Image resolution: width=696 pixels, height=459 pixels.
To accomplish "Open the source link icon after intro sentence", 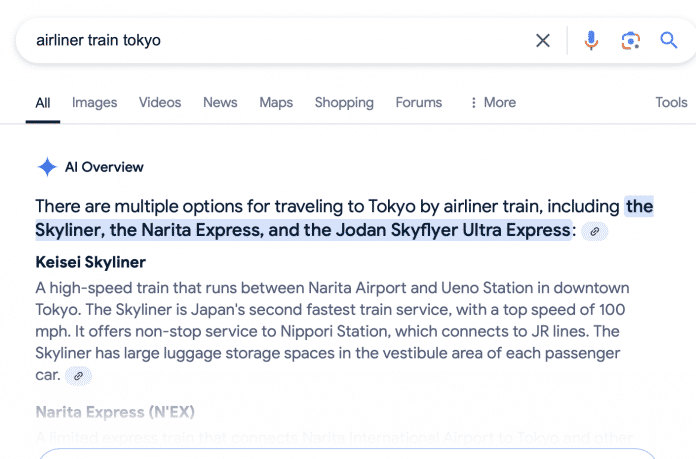I will (x=595, y=232).
